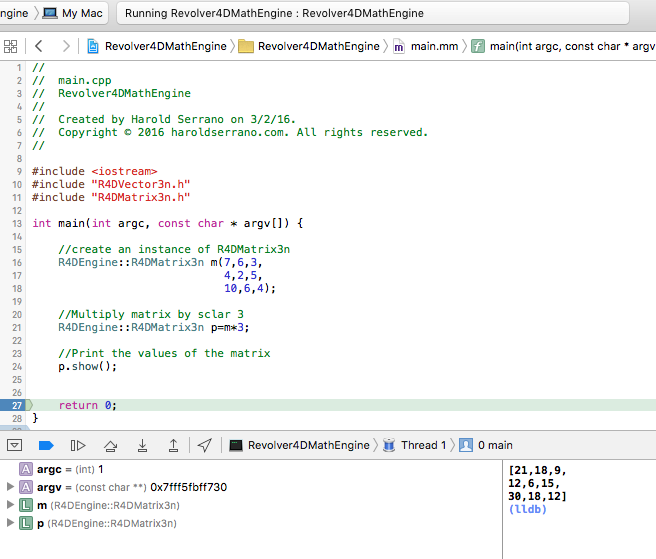Expand the p matrix variable

pos(10,523)
